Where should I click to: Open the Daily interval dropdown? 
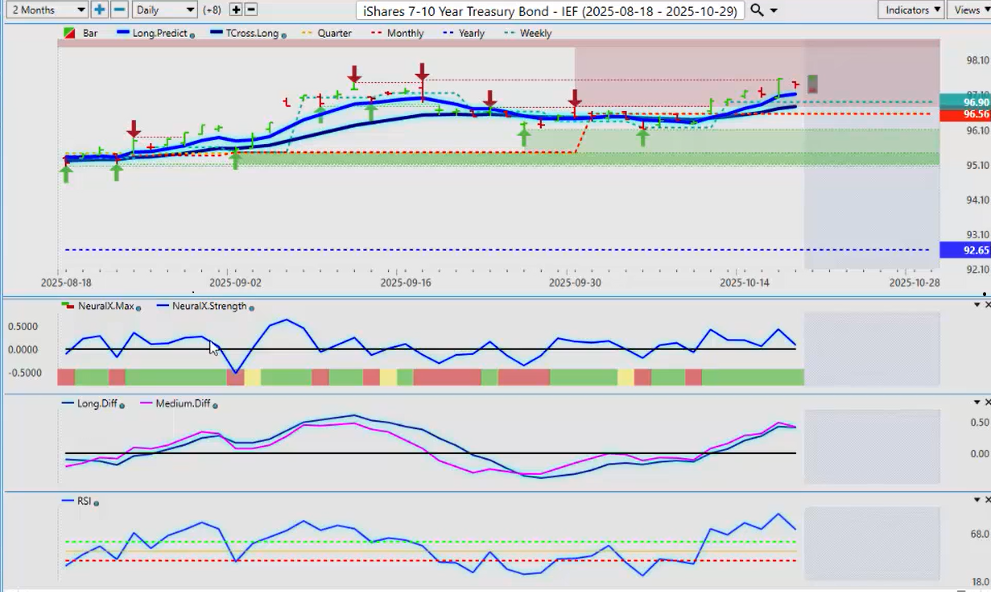click(163, 9)
